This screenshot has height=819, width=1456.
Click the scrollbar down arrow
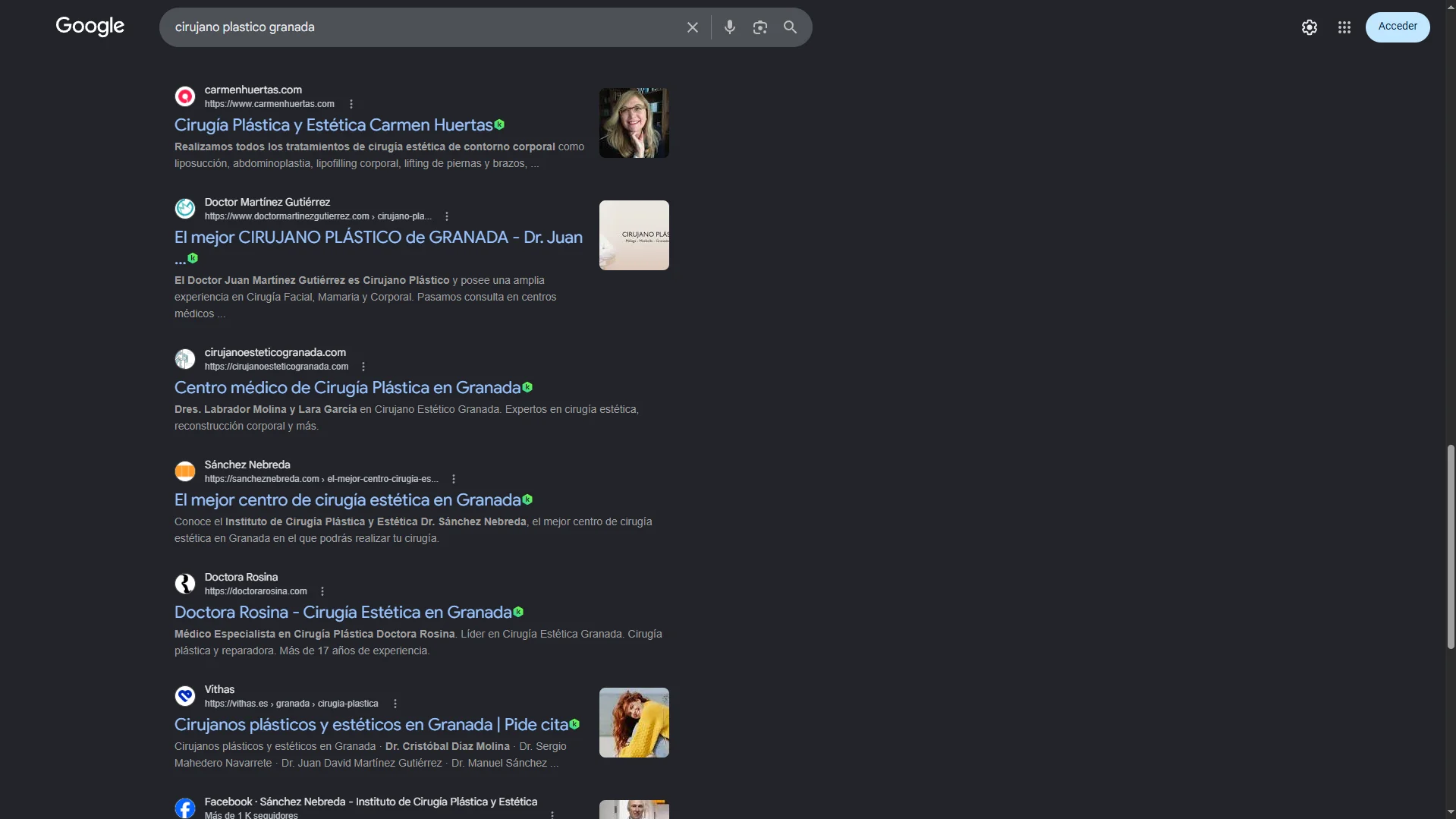(1451, 813)
